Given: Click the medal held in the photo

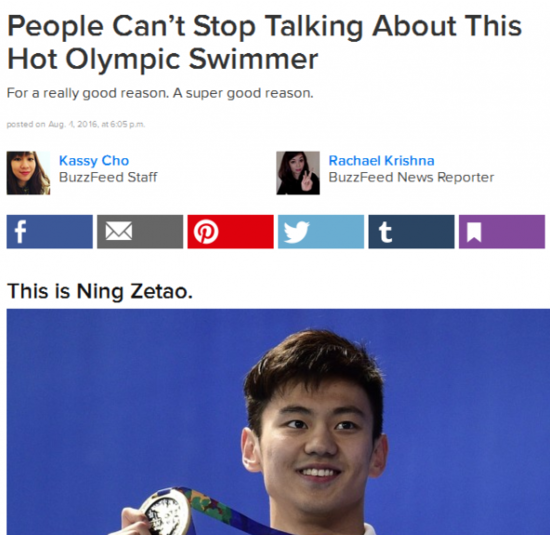Looking at the screenshot, I should tap(166, 513).
